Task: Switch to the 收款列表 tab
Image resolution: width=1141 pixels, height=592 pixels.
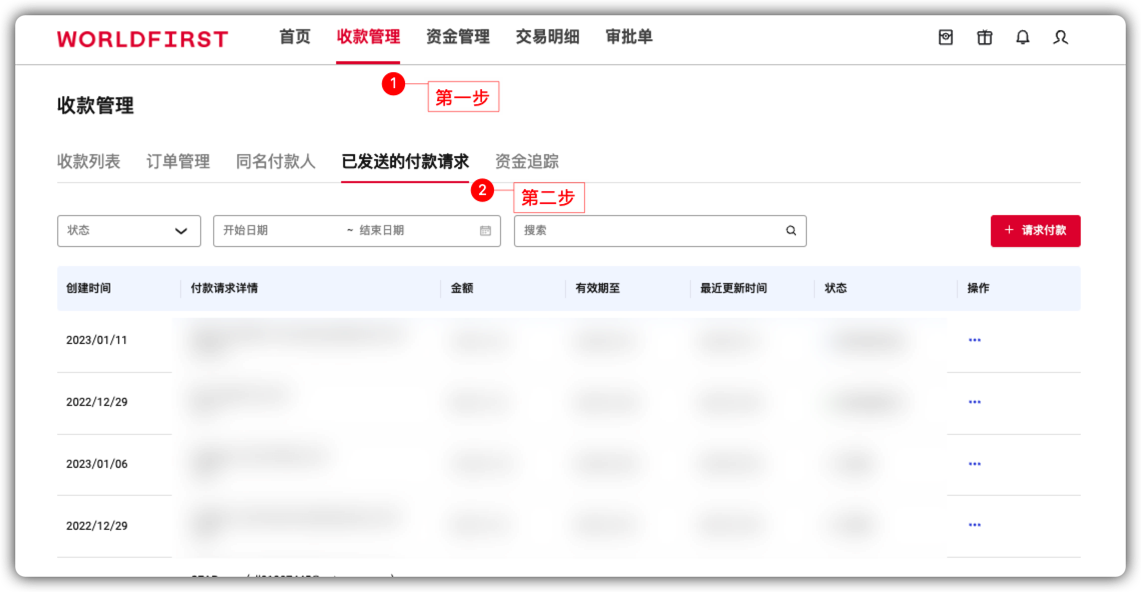Action: (x=88, y=161)
